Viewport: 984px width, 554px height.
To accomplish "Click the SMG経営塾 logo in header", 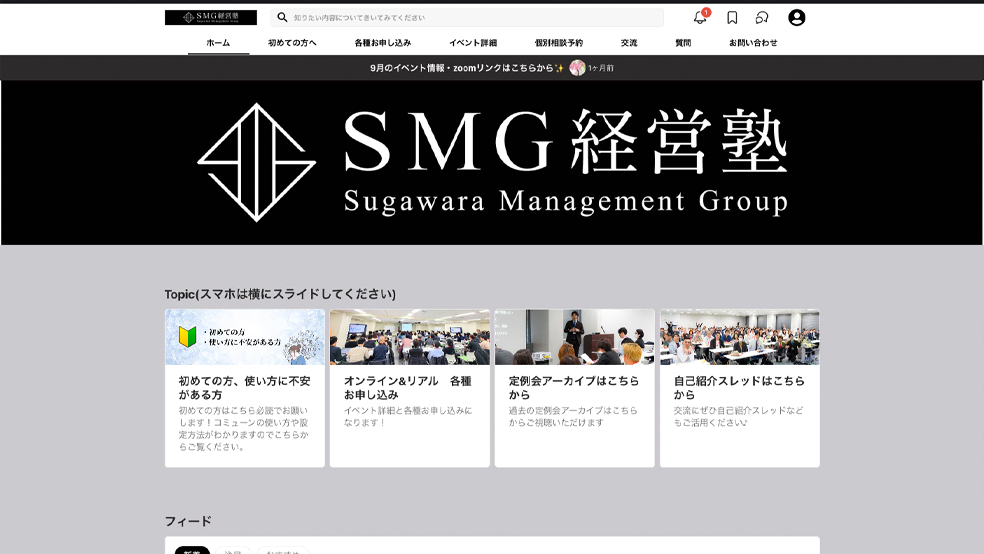I will click(x=211, y=17).
